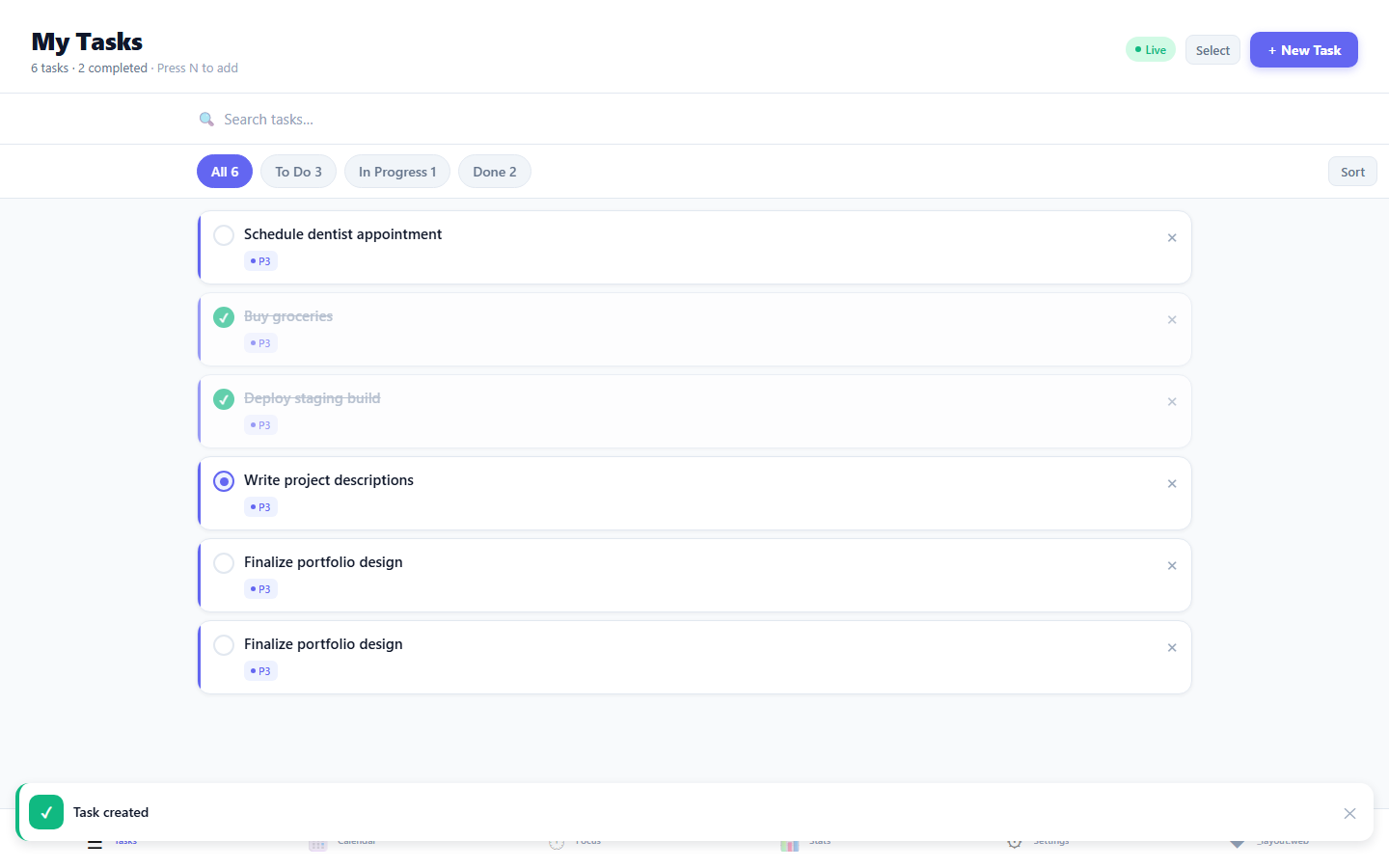The image size is (1389, 868).
Task: Delete the Deploy staging build task
Action: (1172, 402)
